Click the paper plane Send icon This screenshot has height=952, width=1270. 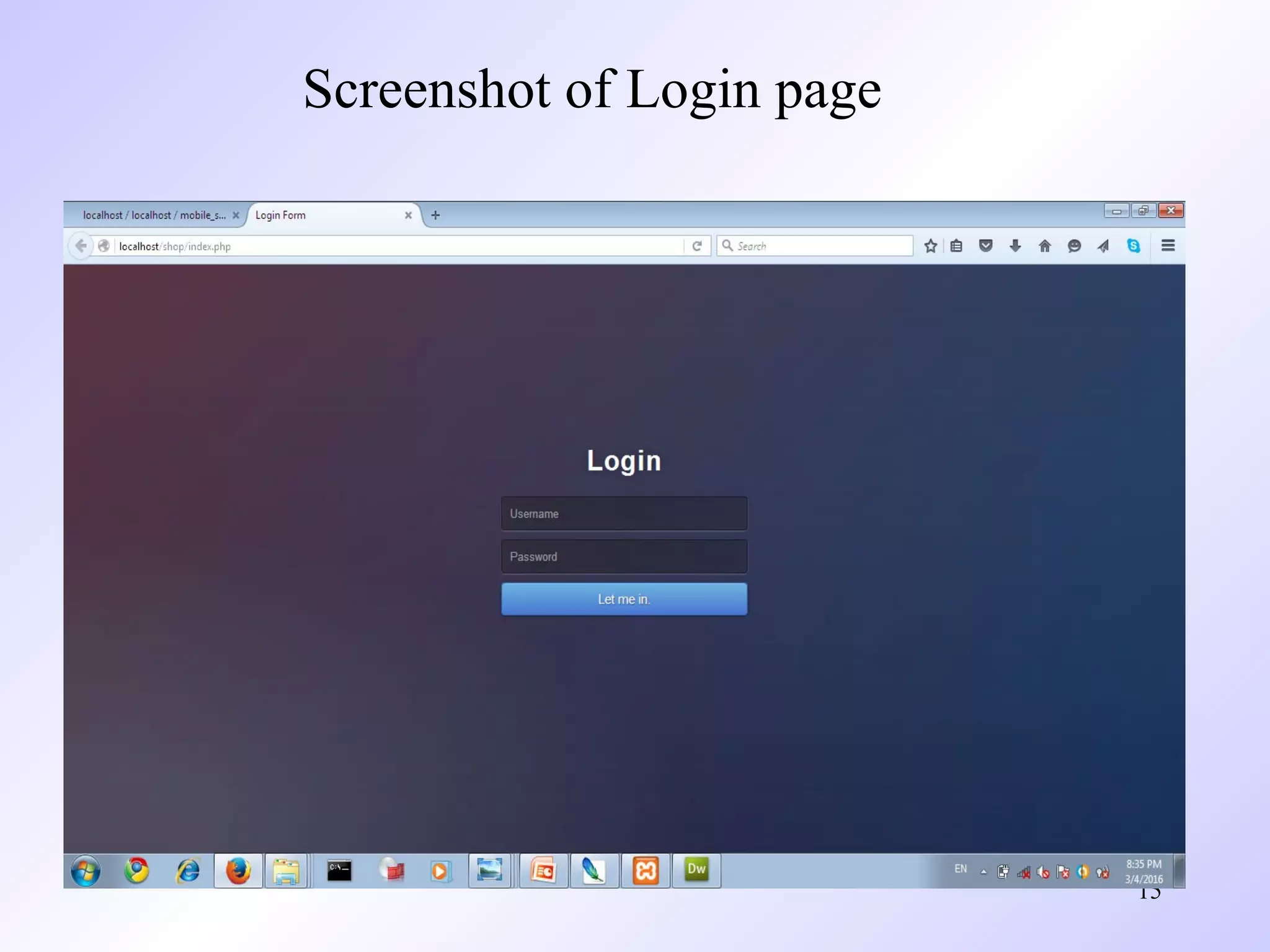click(x=1103, y=246)
